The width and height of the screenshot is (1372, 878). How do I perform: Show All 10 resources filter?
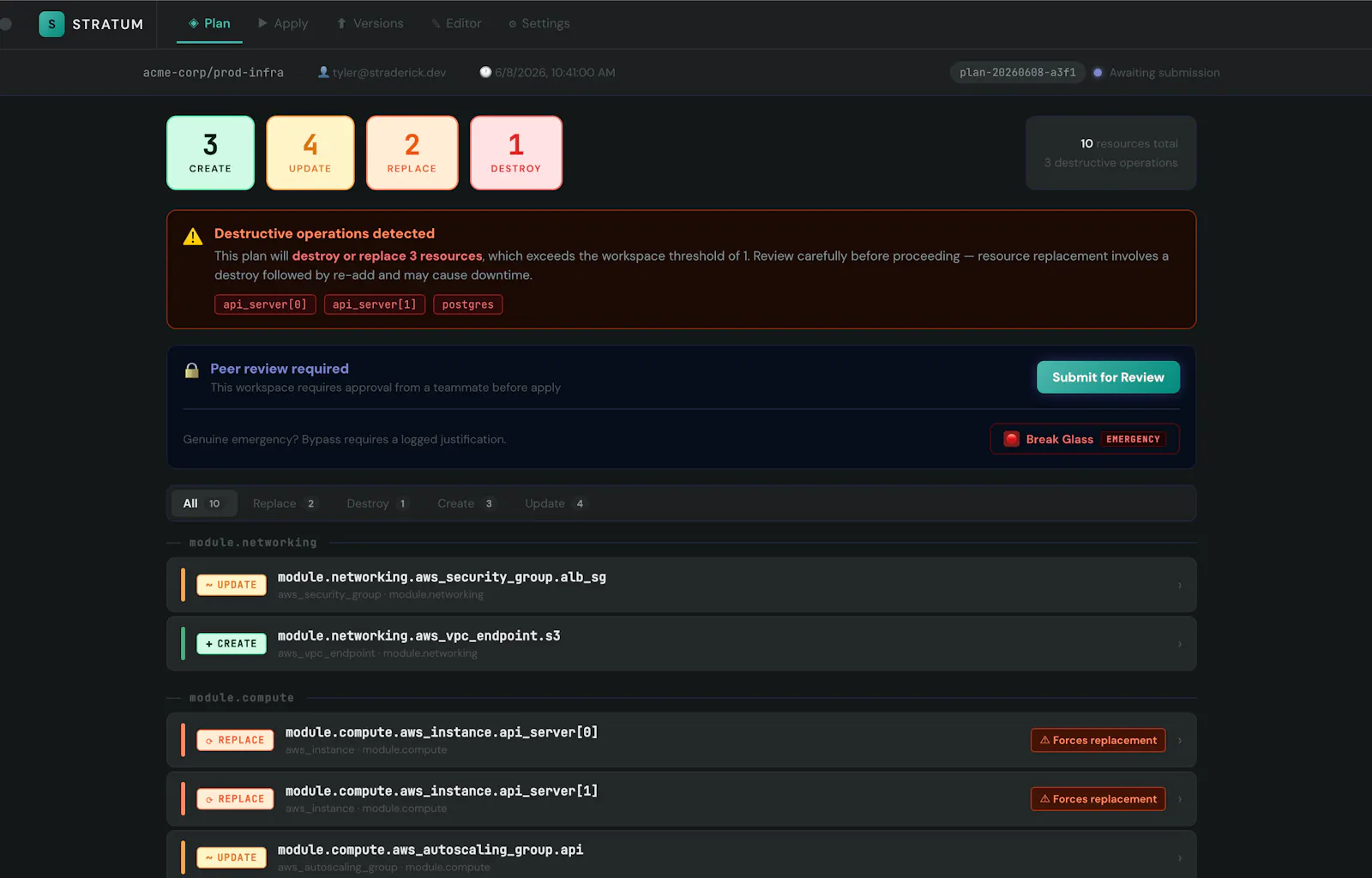(202, 503)
